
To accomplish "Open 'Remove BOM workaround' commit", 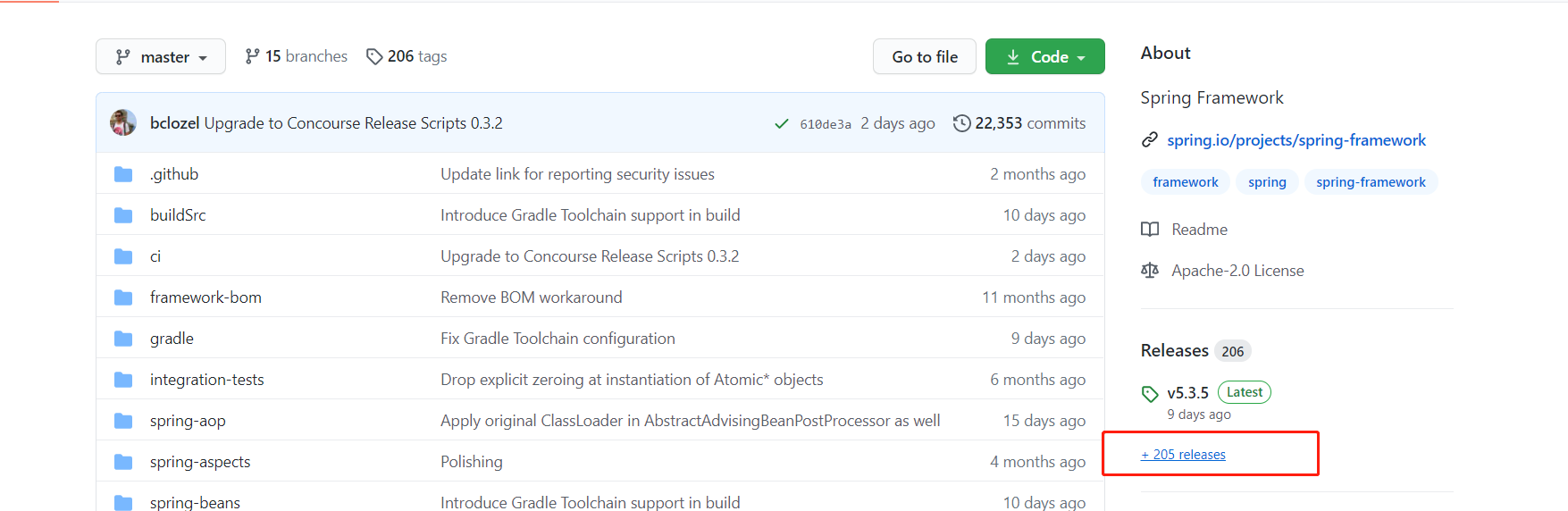I will [x=532, y=297].
